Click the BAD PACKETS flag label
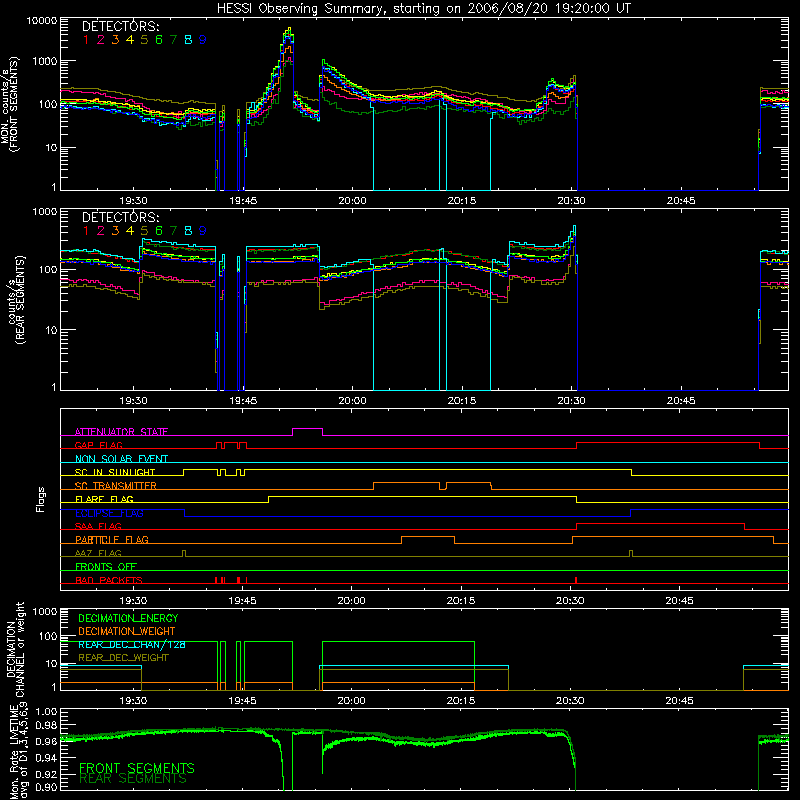Screen dimensions: 800x800 109,580
